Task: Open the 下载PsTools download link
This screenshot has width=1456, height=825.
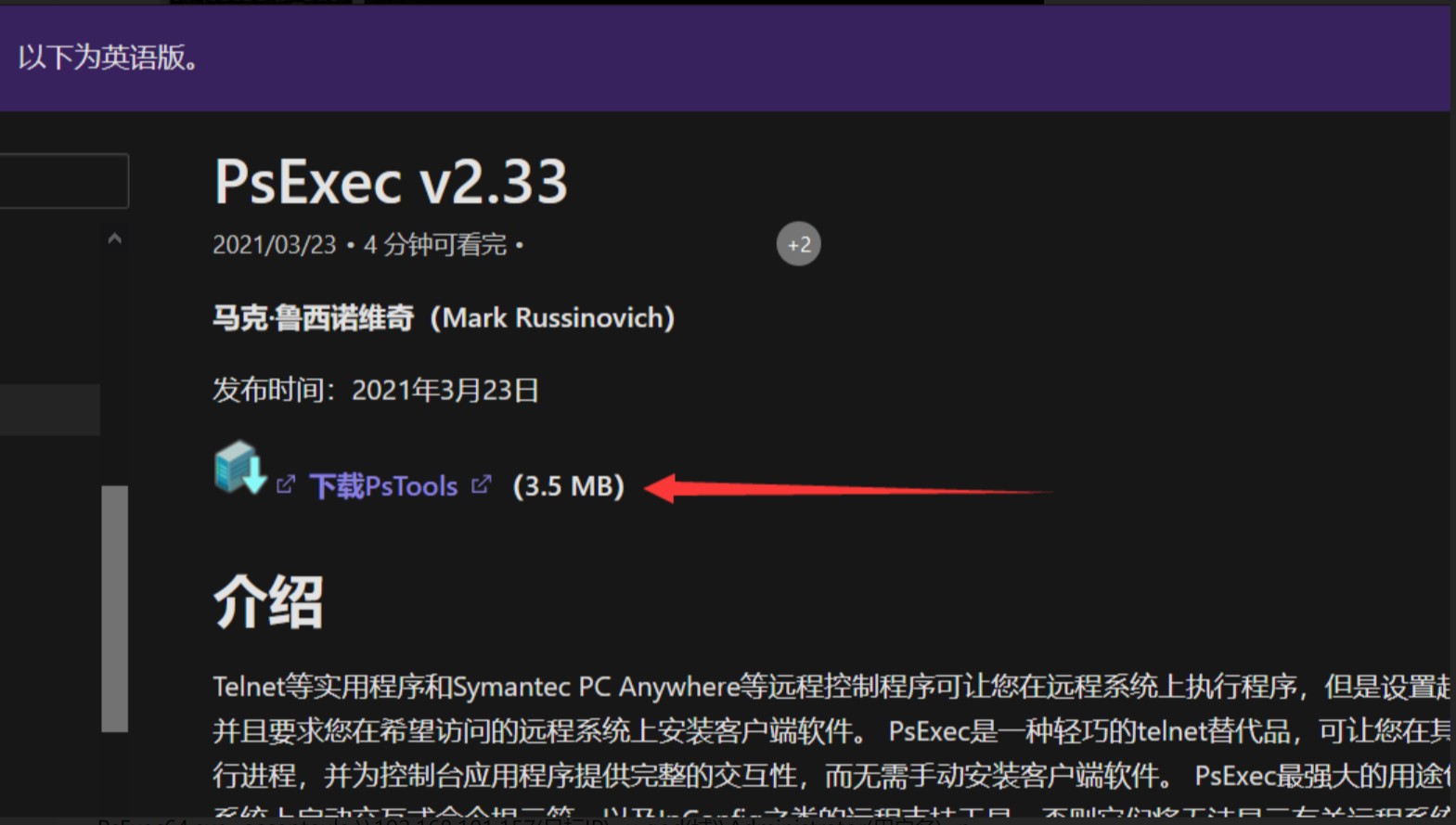Action: pyautogui.click(x=383, y=485)
